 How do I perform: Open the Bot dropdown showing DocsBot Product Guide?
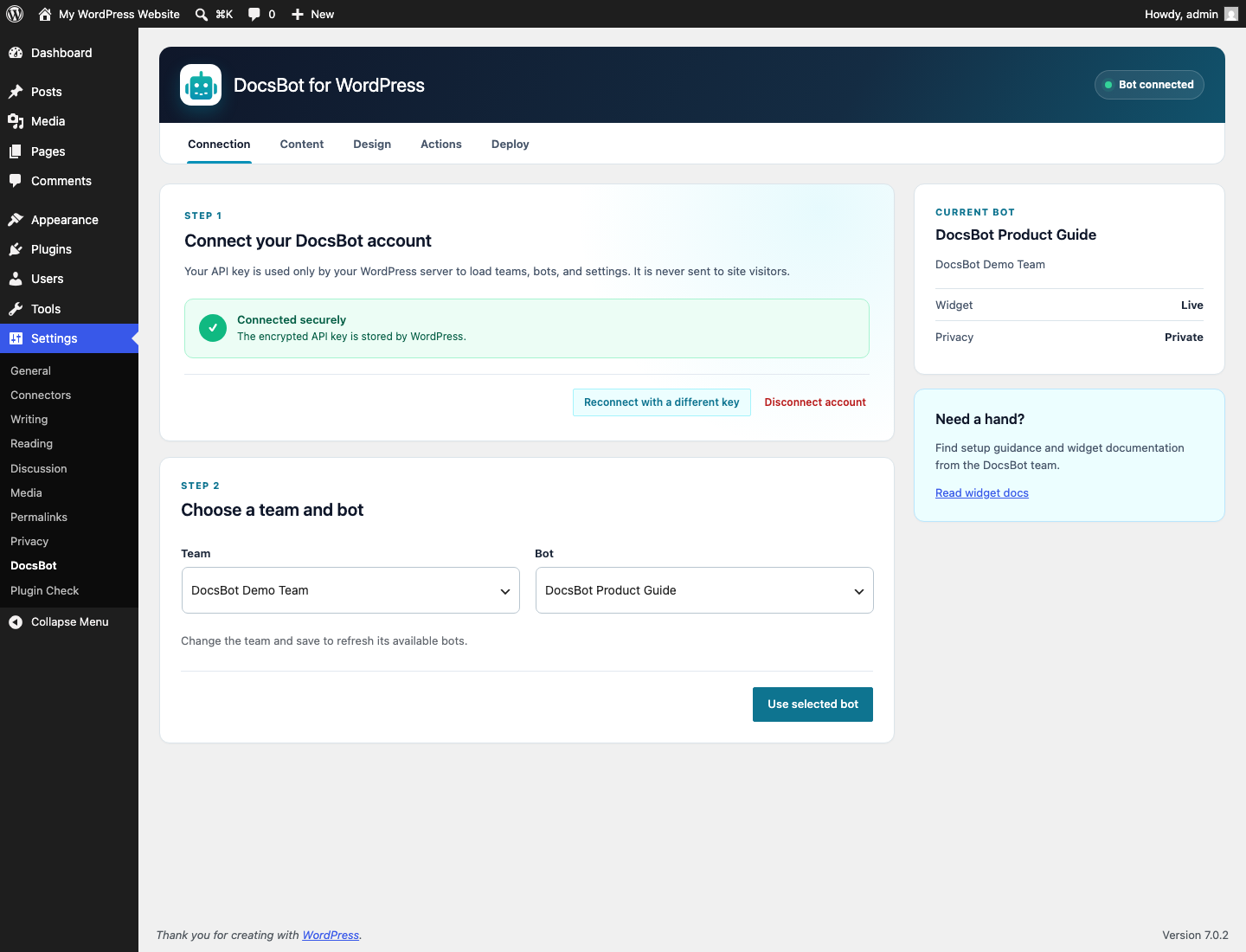(x=704, y=590)
